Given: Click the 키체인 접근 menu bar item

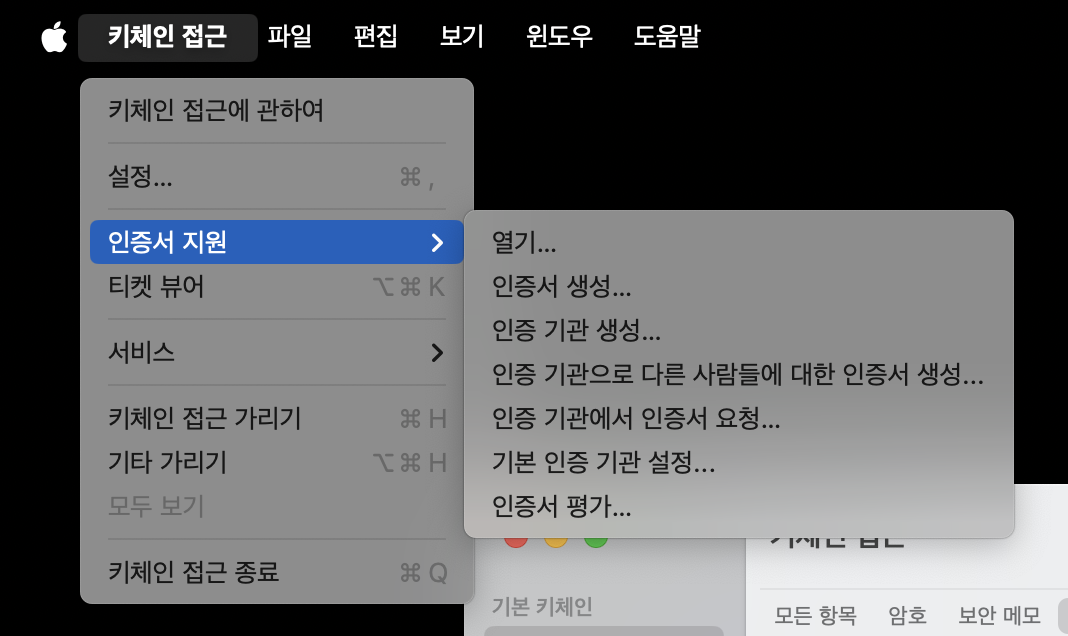Looking at the screenshot, I should point(168,37).
